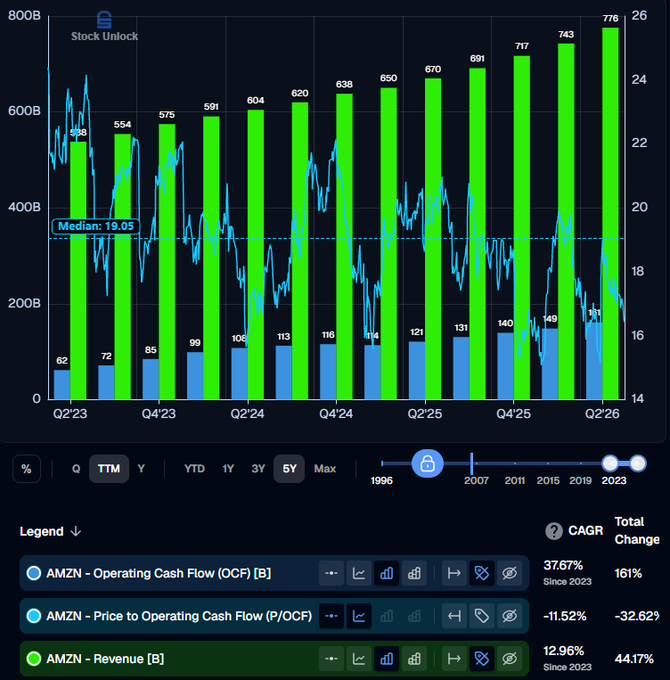Select Q quarterly period
This screenshot has width=670, height=680.
point(76,469)
